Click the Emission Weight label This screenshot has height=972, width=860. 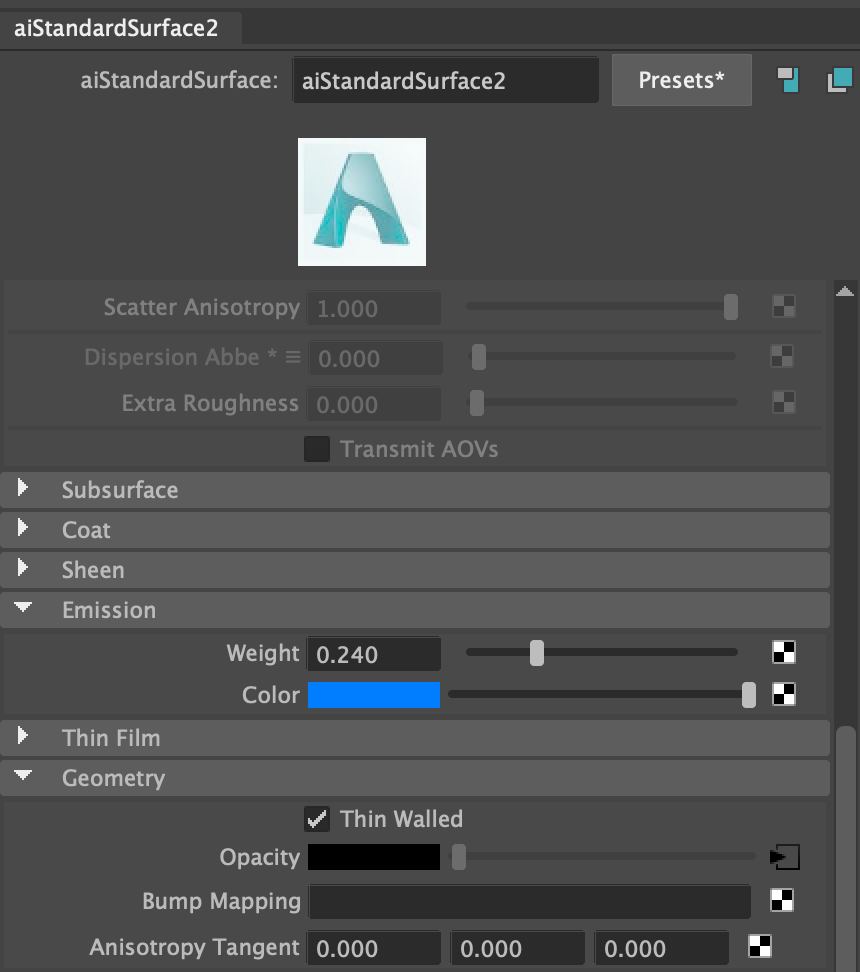coord(263,653)
